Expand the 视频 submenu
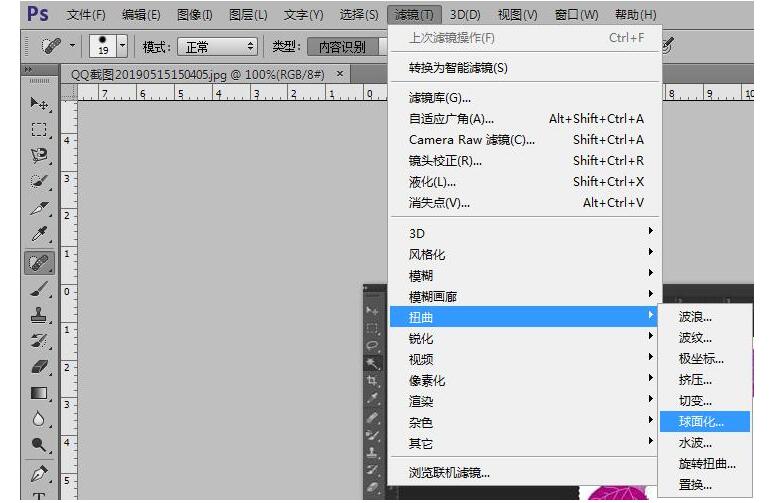Viewport: 775px width, 503px height. 525,359
